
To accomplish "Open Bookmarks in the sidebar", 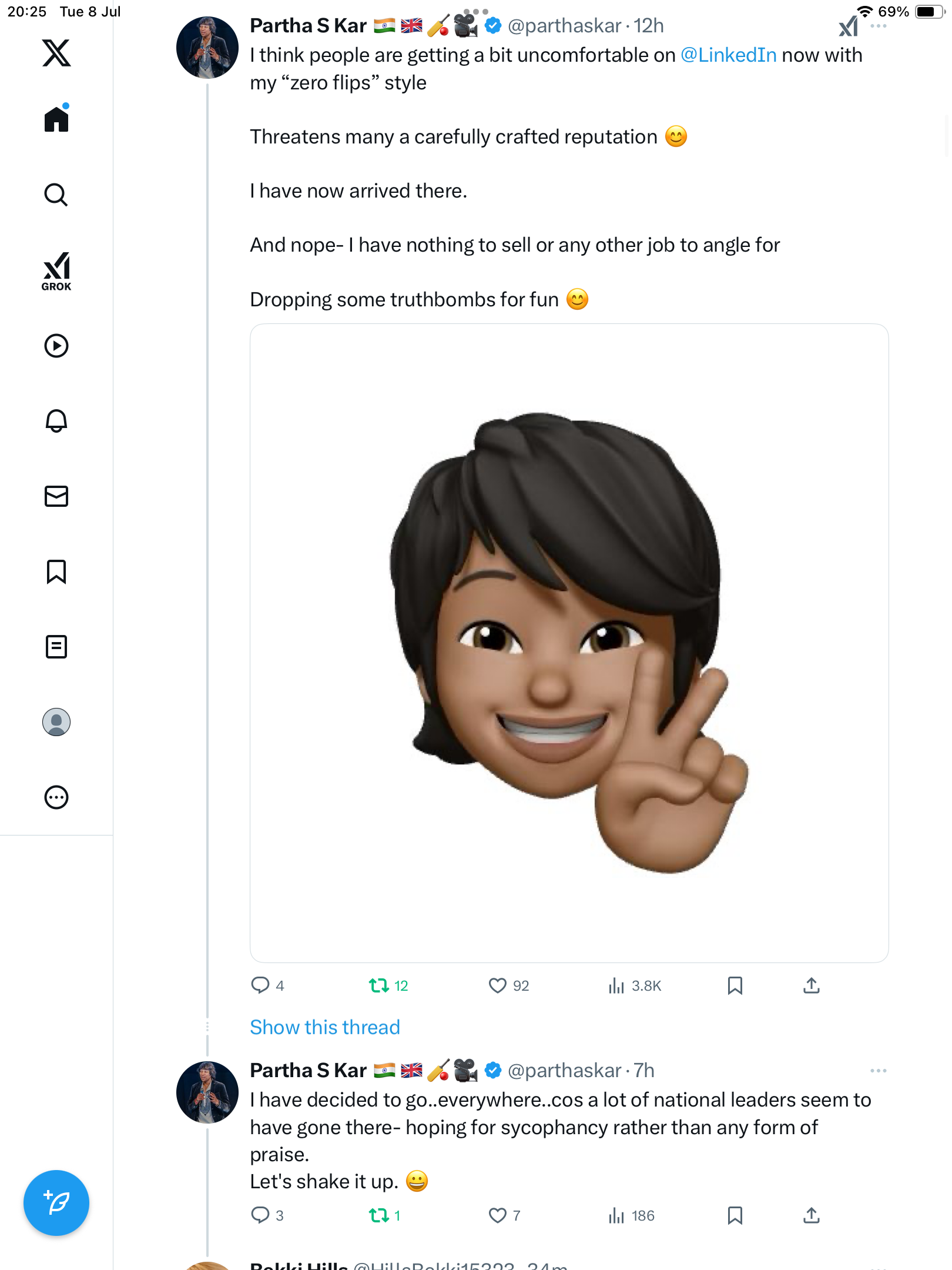I will tap(56, 571).
